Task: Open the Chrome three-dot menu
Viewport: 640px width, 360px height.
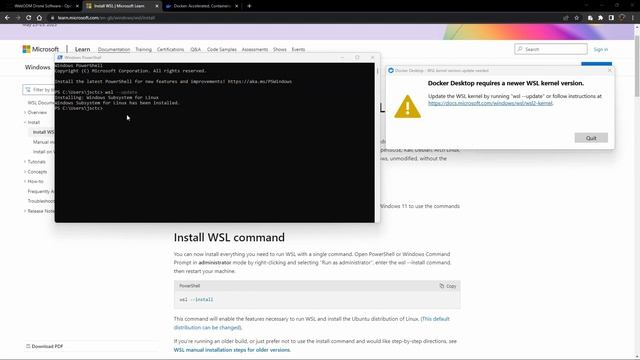Action: pos(633,18)
